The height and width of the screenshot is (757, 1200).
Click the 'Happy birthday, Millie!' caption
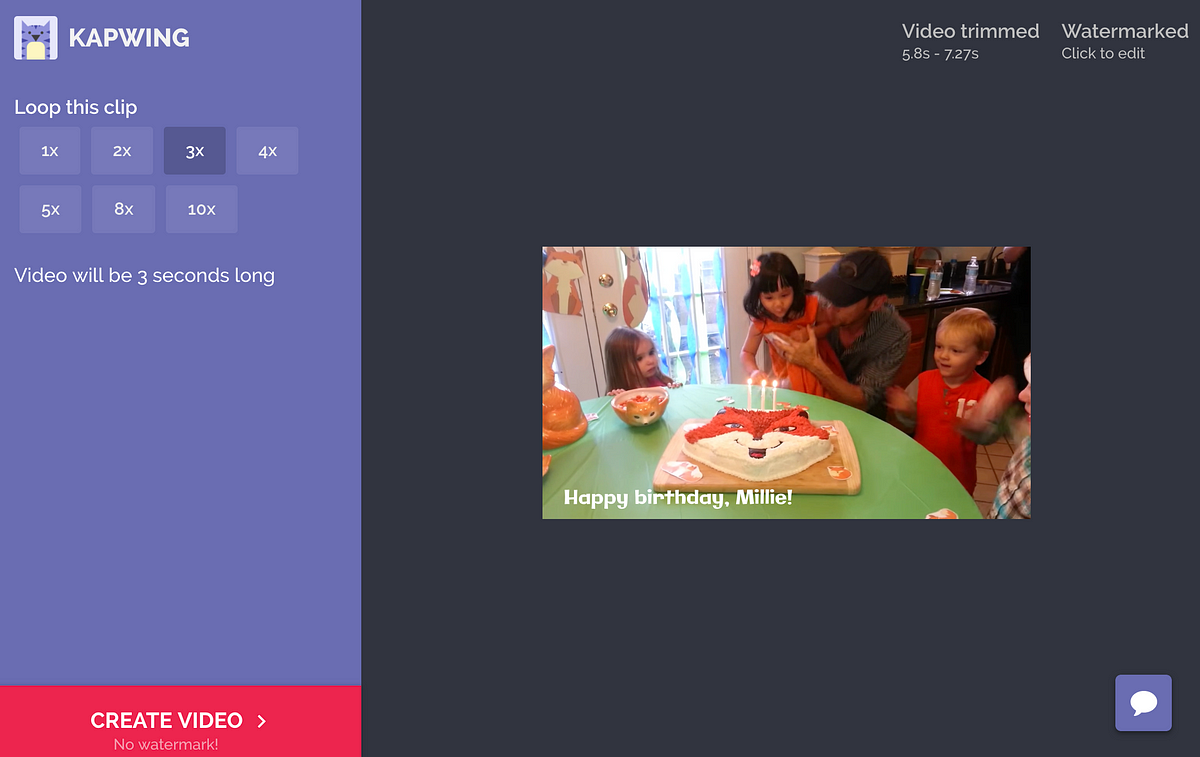tap(678, 497)
